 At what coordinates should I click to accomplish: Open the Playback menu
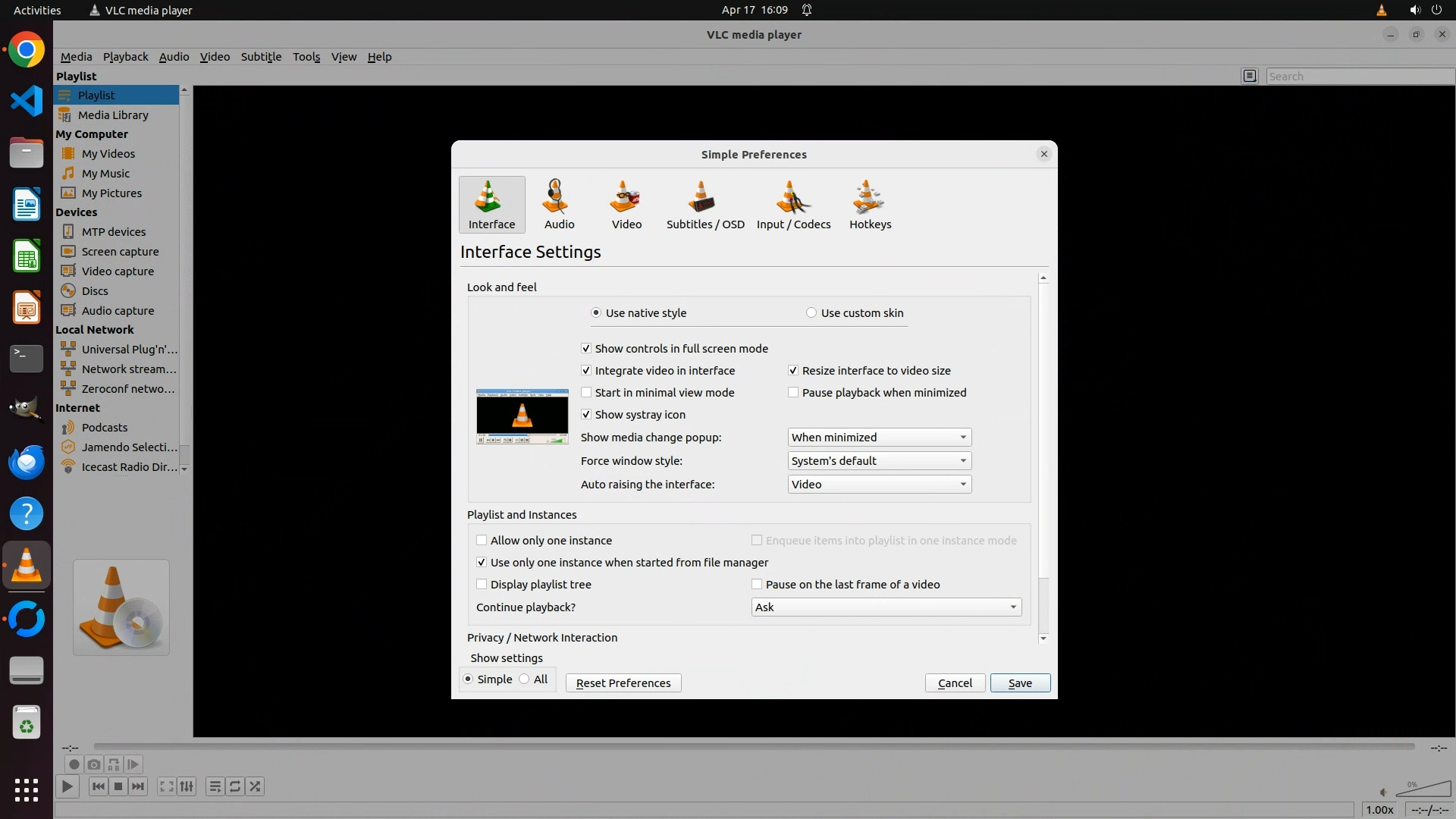(x=125, y=57)
